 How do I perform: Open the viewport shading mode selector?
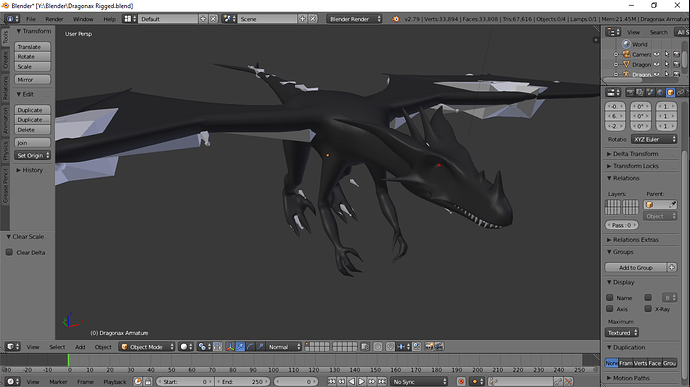pyautogui.click(x=187, y=347)
